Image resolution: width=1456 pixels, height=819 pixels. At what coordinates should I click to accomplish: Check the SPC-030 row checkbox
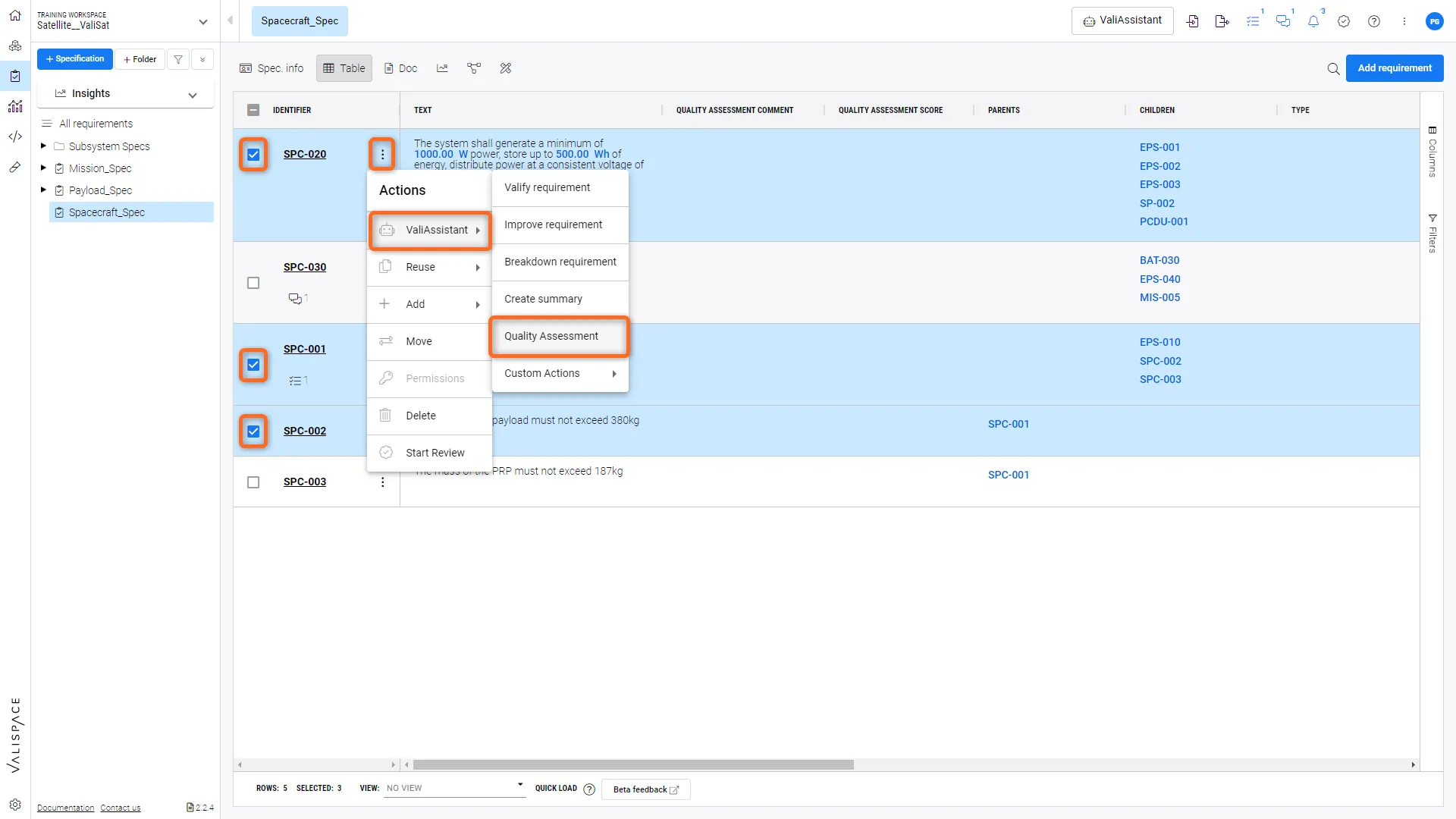[x=253, y=283]
